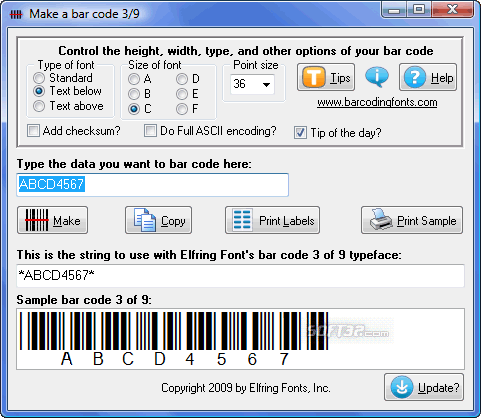The image size is (481, 418).
Task: Open Tips with the orange T button
Action: [326, 77]
